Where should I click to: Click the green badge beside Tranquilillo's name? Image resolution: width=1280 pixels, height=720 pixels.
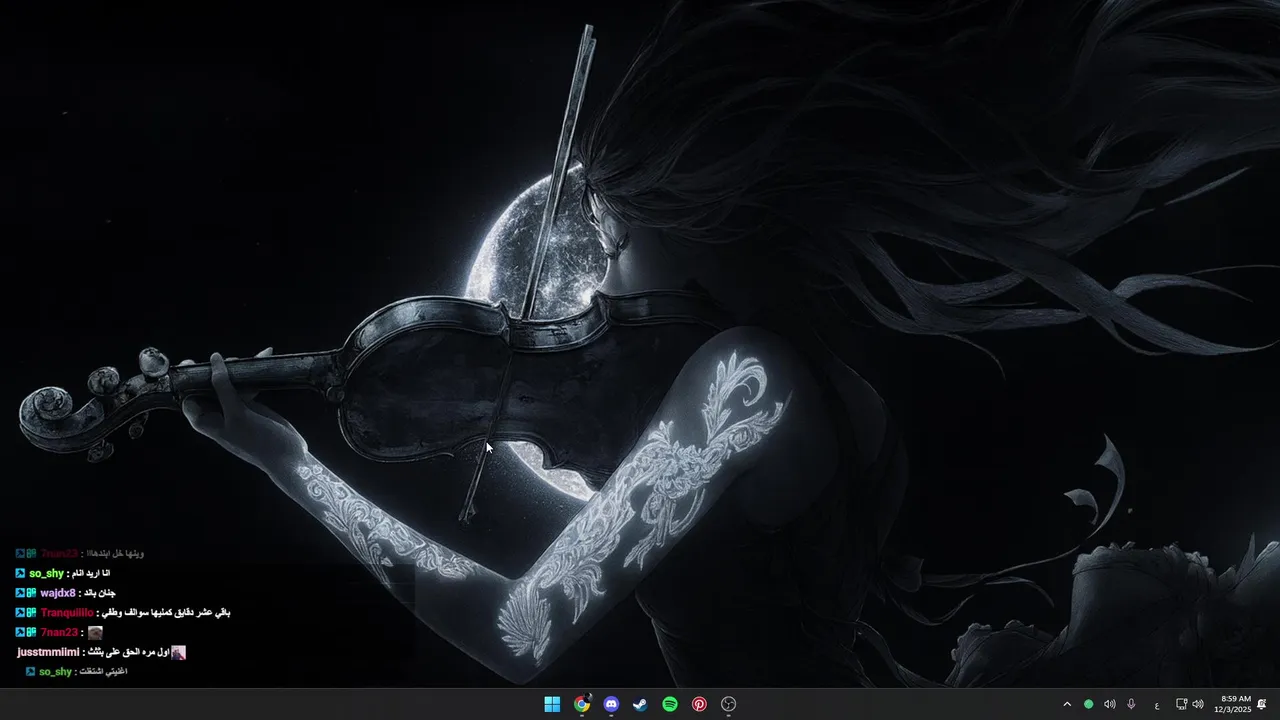(32, 612)
